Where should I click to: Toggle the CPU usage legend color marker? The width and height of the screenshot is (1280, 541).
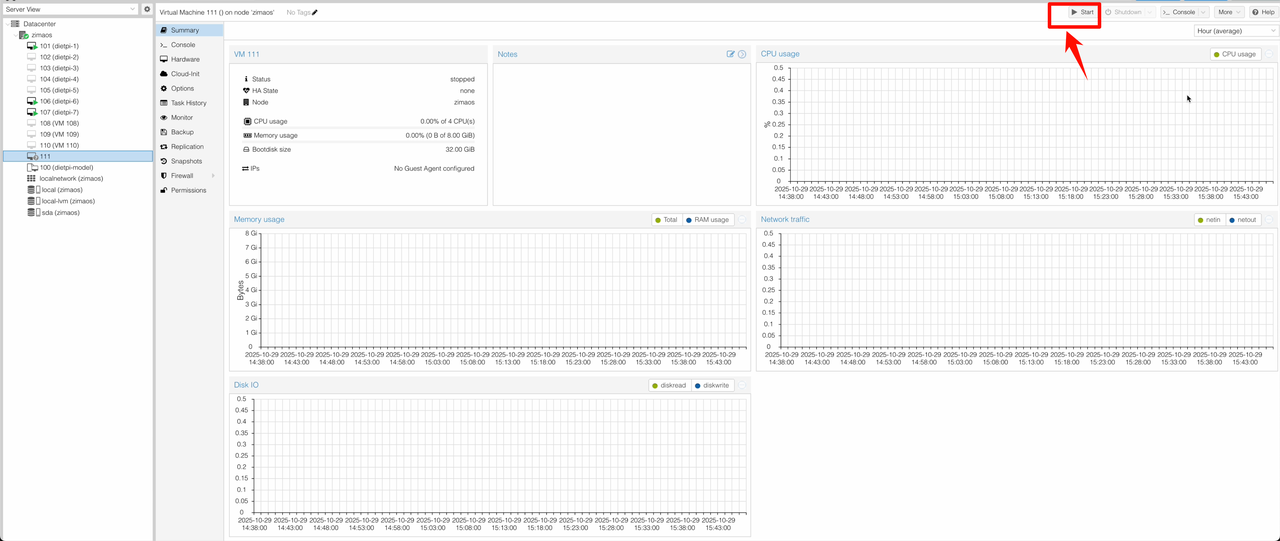pyautogui.click(x=1217, y=54)
